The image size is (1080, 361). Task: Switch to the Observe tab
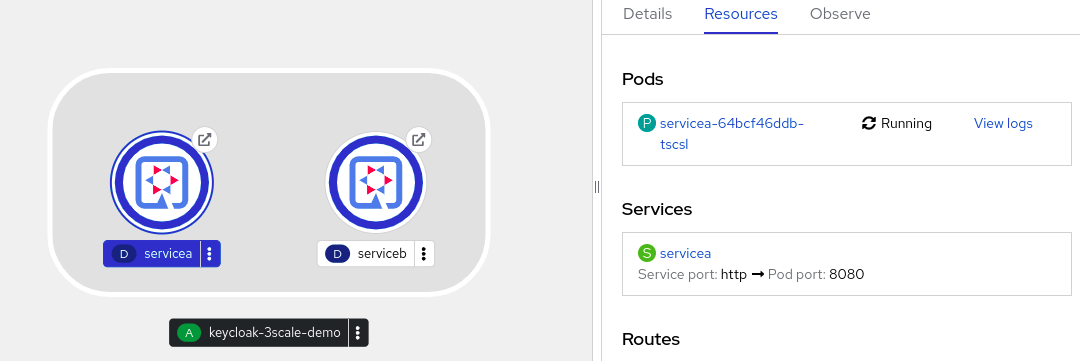pos(840,14)
